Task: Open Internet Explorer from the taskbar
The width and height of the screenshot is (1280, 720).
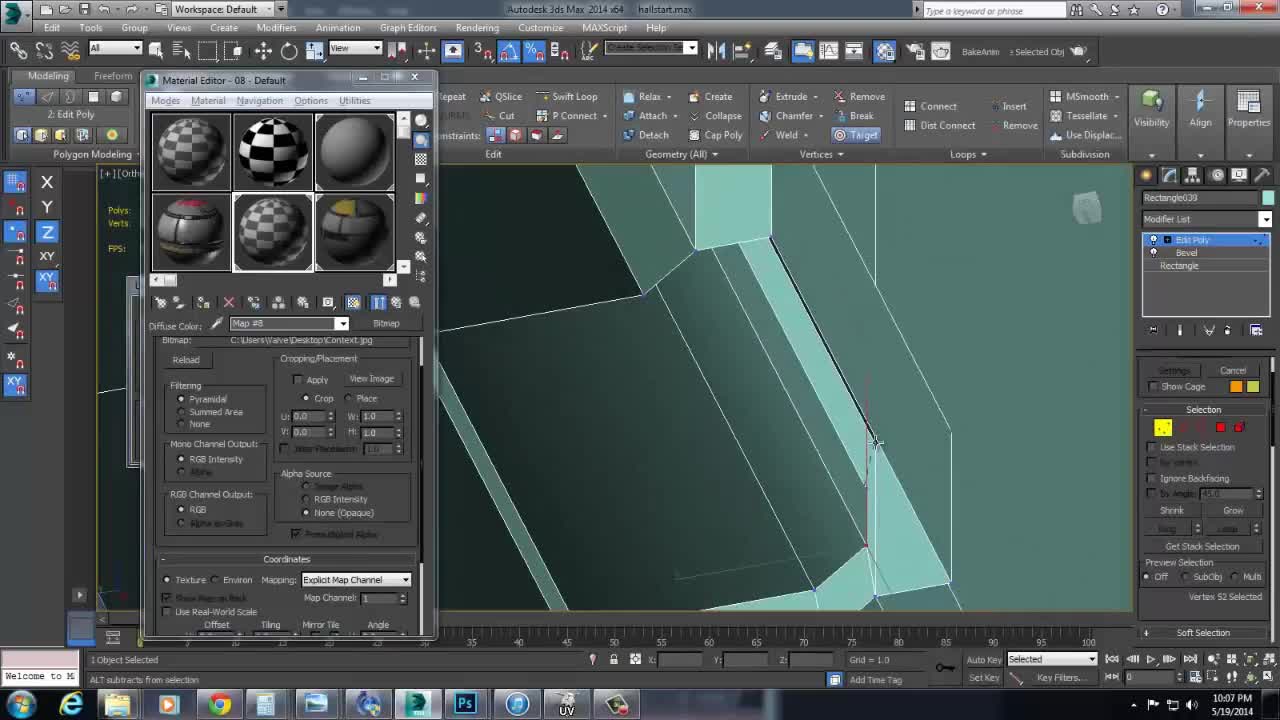Action: pyautogui.click(x=71, y=705)
